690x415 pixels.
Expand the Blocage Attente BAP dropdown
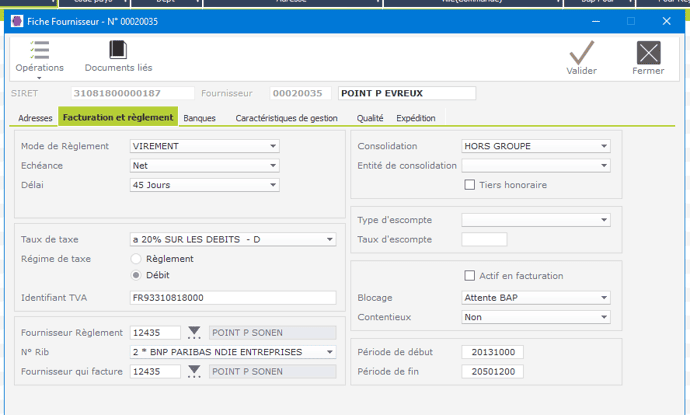click(604, 297)
